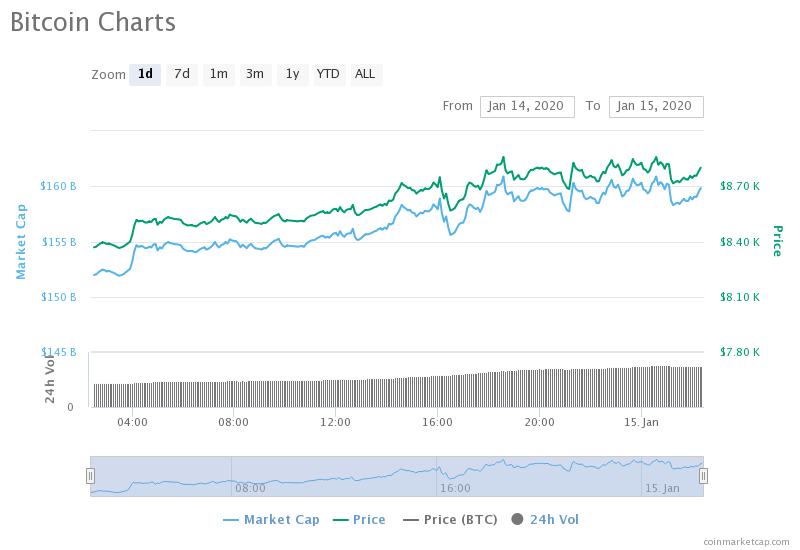
Task: Set zoom to 3m
Action: tap(255, 74)
